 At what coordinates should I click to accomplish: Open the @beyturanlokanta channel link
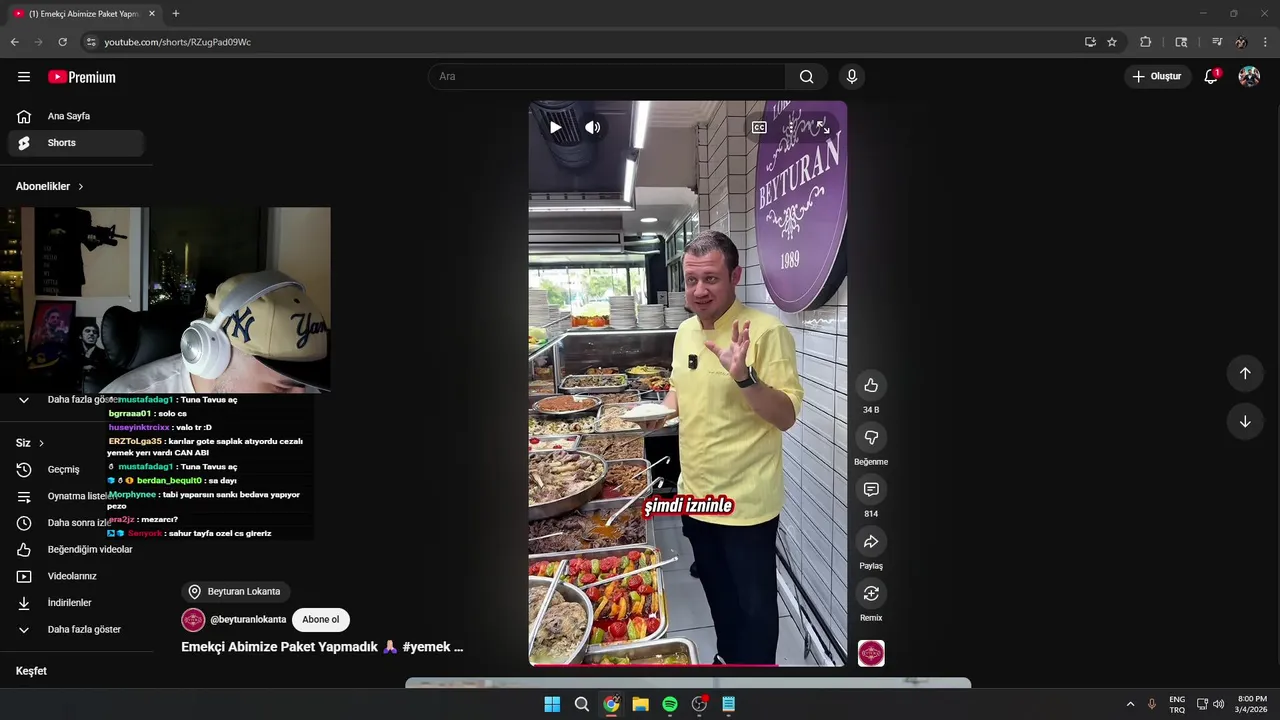[x=248, y=620]
